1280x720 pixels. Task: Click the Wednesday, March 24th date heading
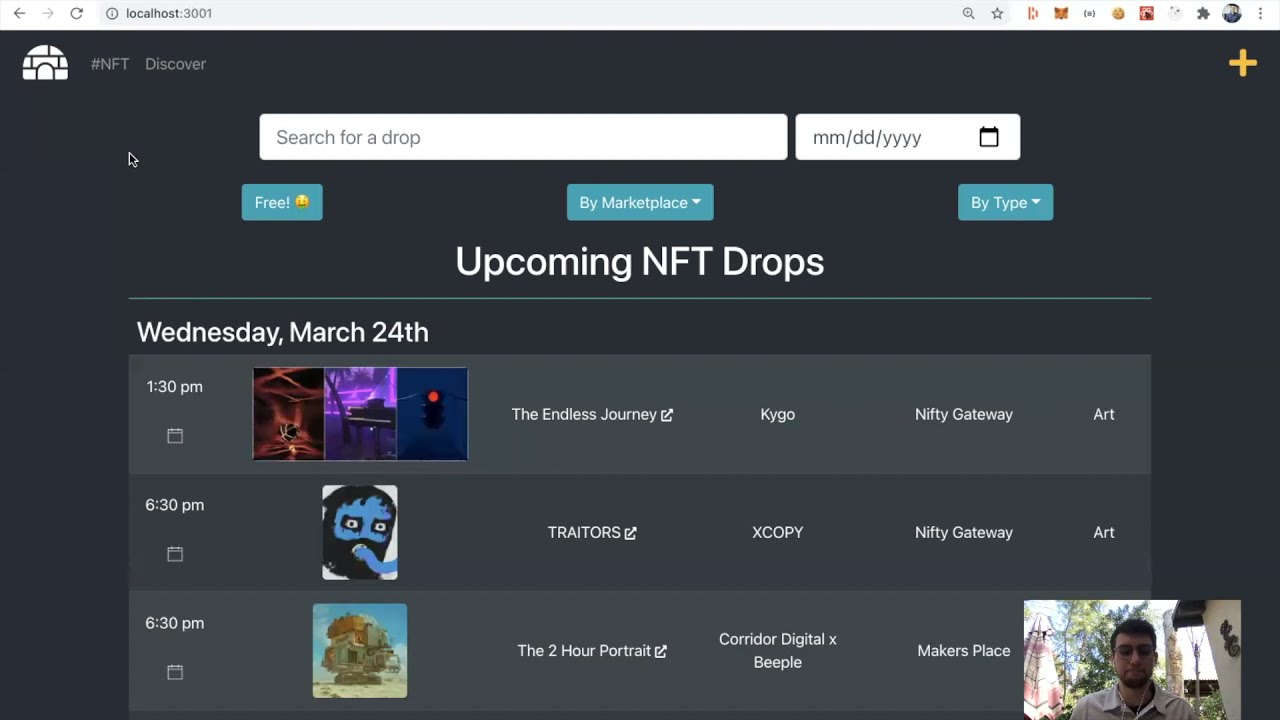point(282,332)
